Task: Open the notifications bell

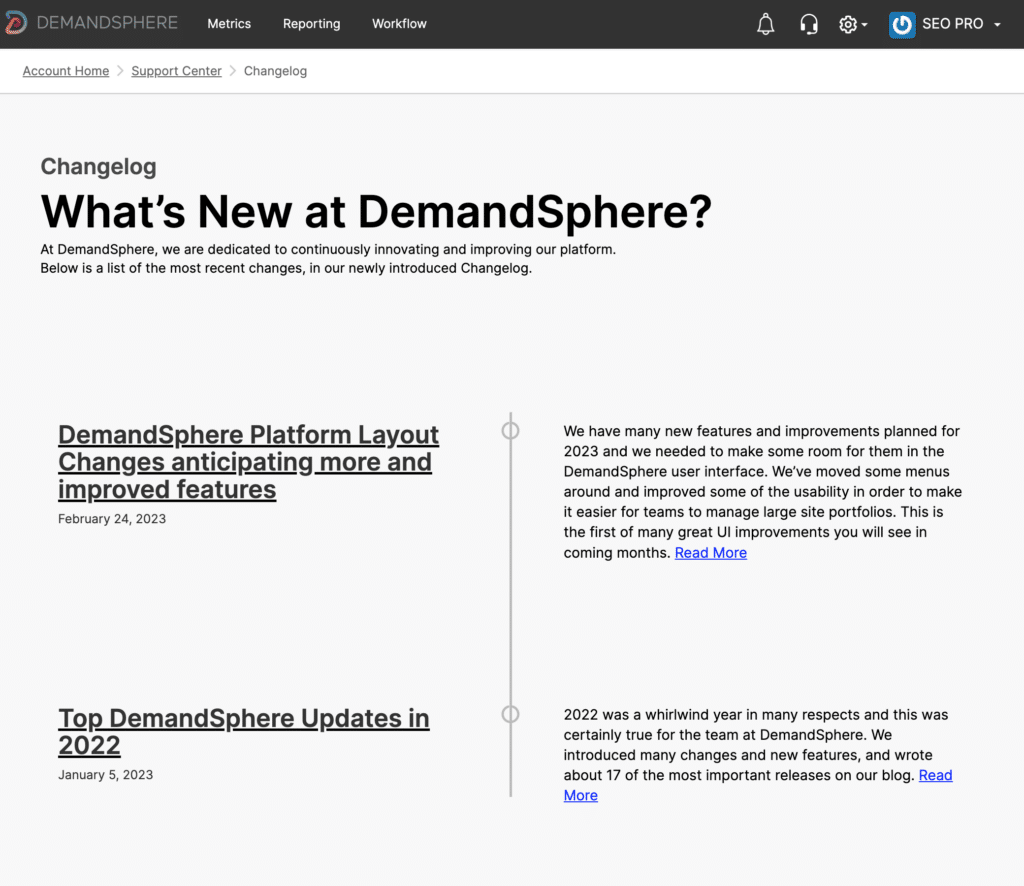Action: point(765,24)
